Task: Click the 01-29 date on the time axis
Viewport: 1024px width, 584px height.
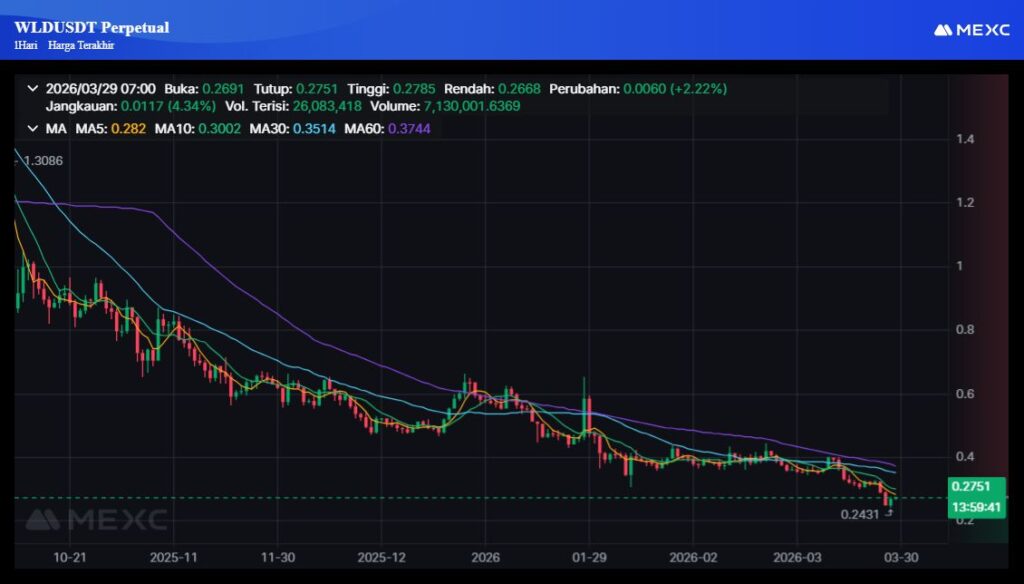Action: click(x=588, y=556)
